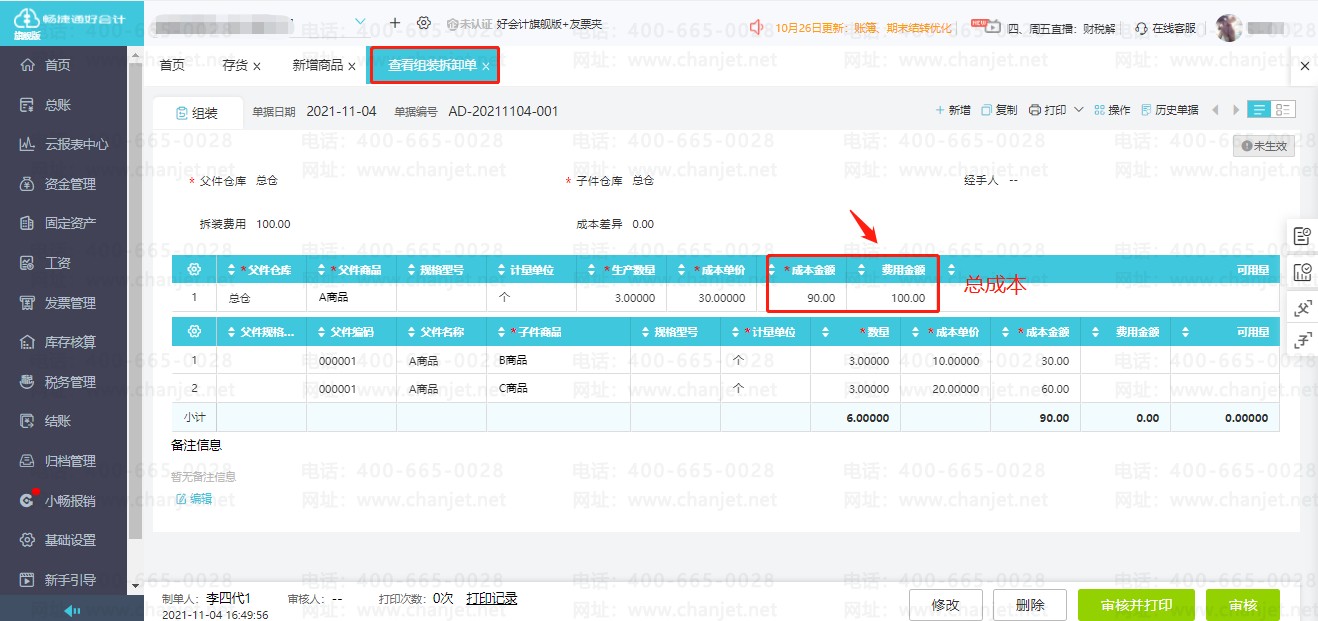Click the gear icon in the parent item table header
1318x621 pixels.
194,270
